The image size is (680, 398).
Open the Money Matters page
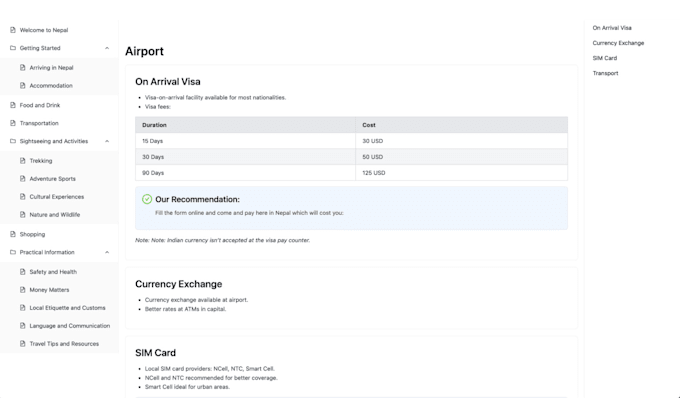49,290
